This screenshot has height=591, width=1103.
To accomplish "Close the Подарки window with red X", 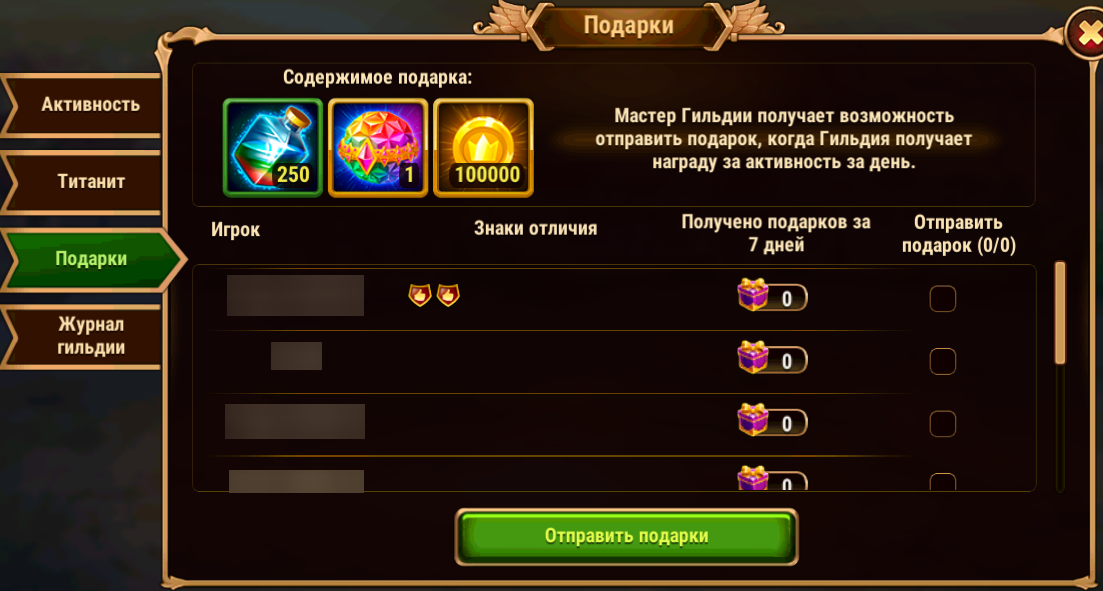I will tap(1084, 35).
